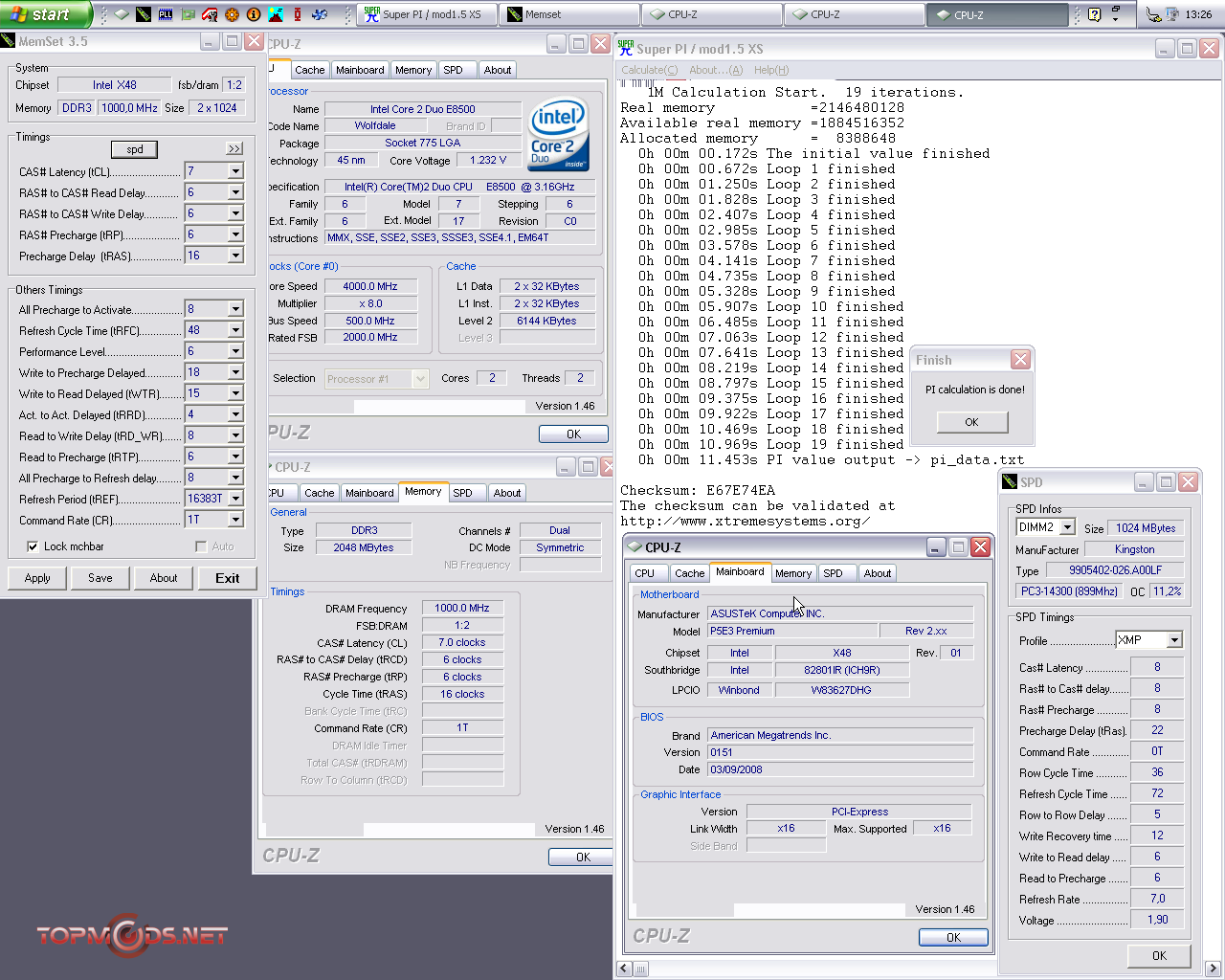
Task: Click OK in CPU-Z Mainboard window
Action: coord(953,938)
